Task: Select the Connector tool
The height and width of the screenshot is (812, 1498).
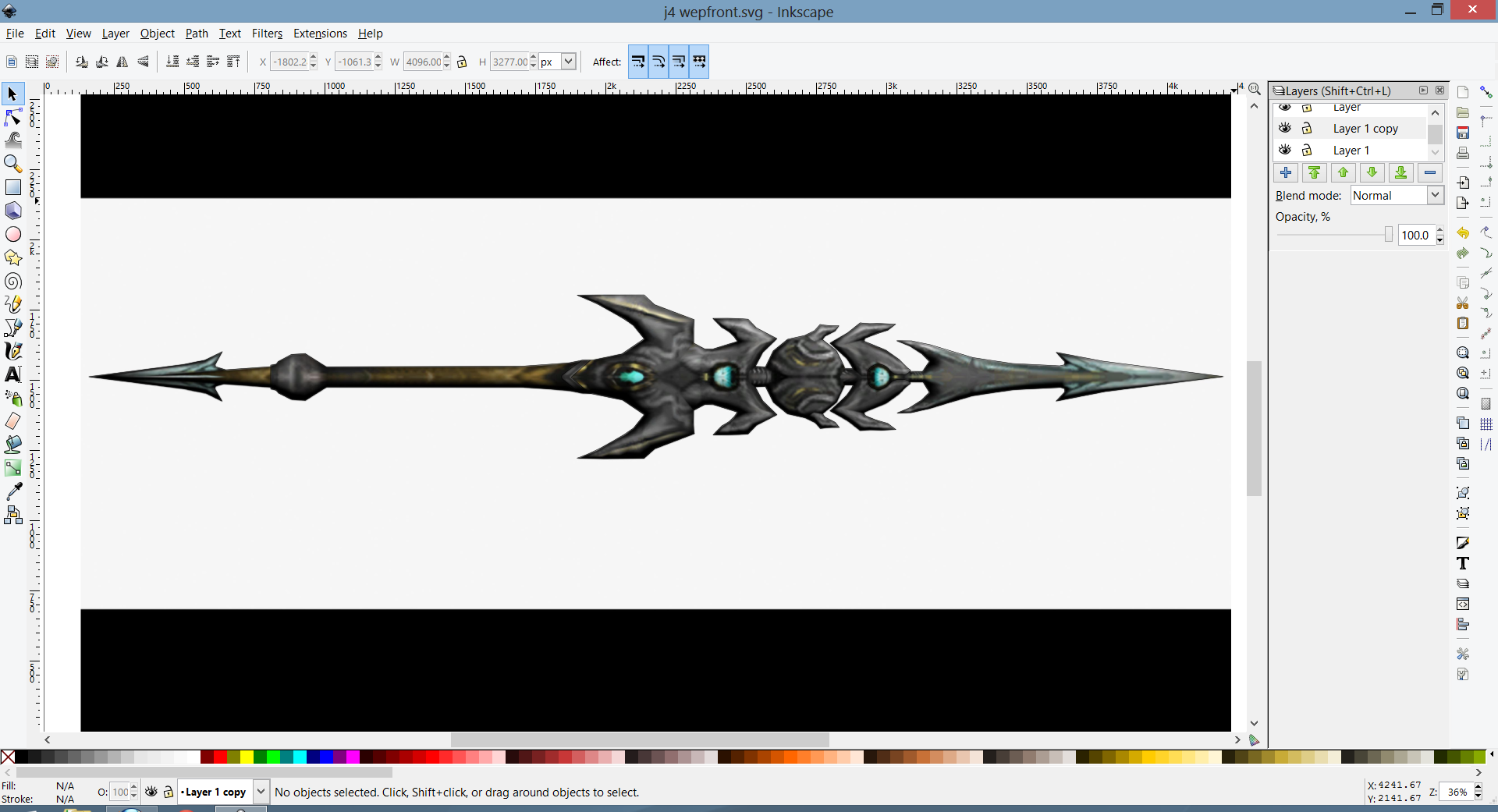Action: [x=12, y=515]
